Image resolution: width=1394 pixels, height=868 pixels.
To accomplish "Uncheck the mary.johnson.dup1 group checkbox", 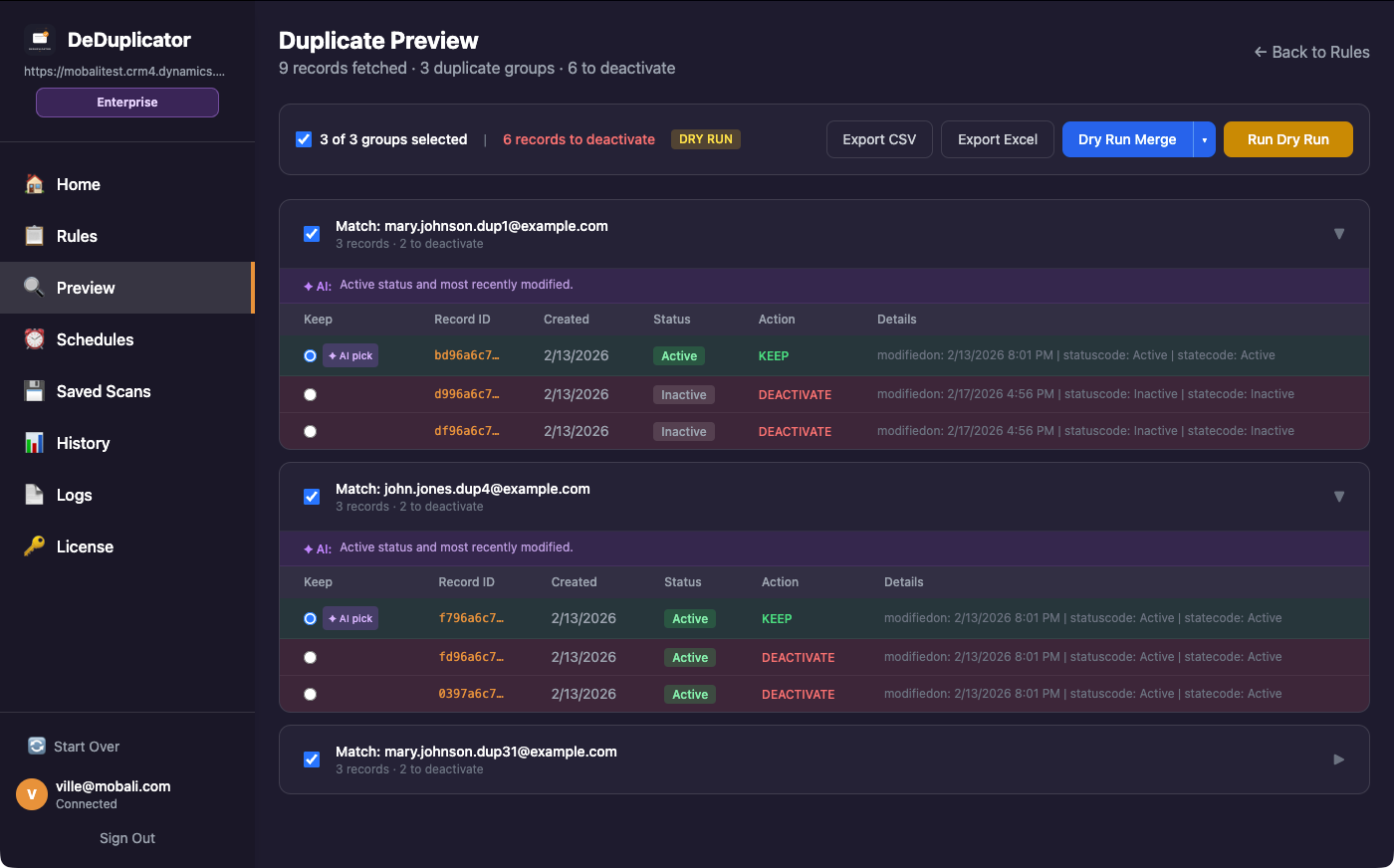I will 312,234.
